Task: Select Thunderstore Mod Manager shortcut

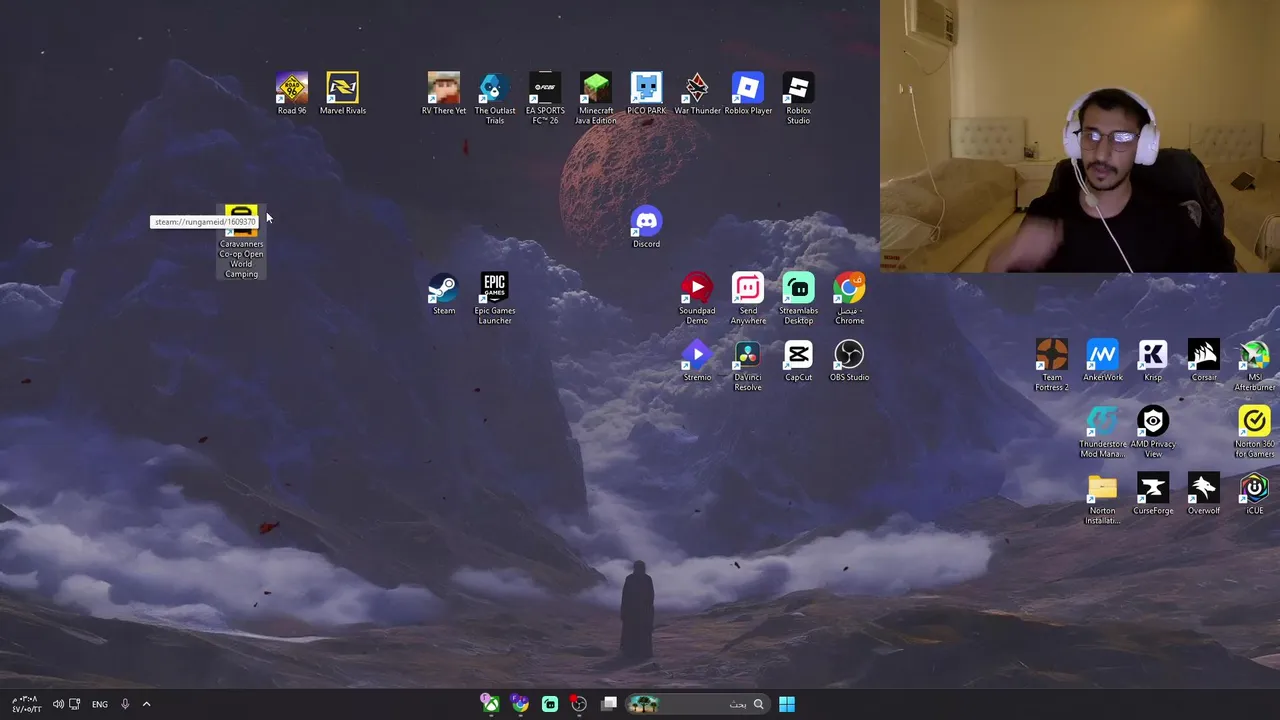Action: 1102,432
